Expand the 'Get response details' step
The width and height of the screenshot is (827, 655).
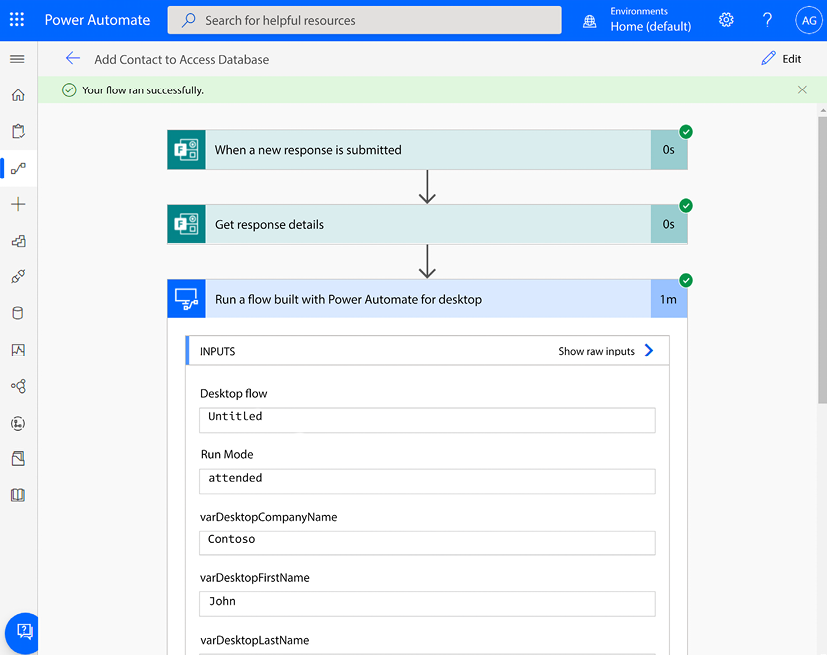click(427, 224)
